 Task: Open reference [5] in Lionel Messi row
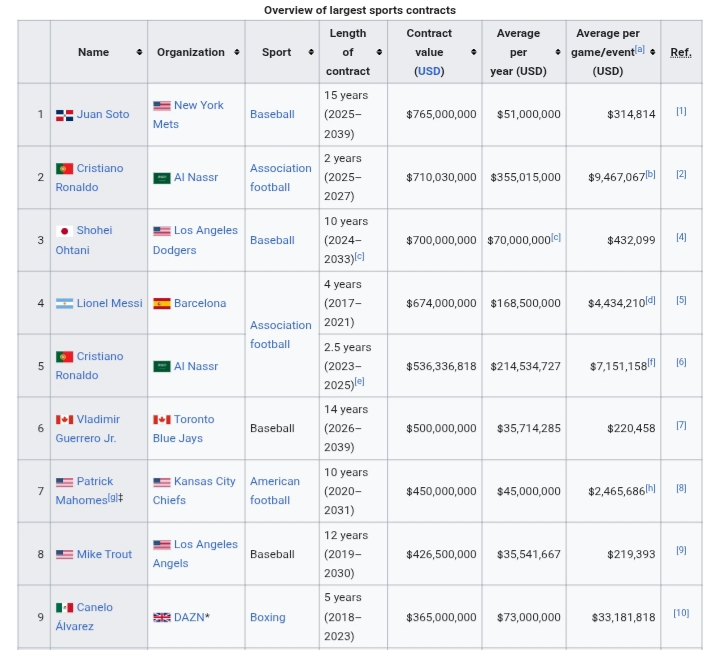[x=681, y=300]
